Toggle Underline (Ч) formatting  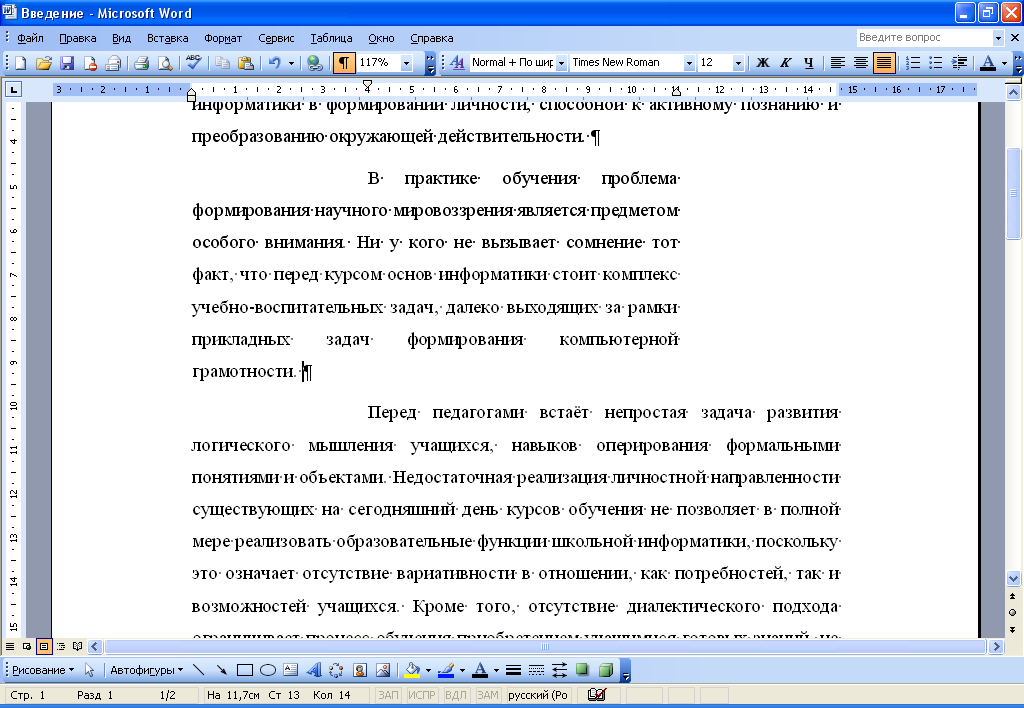coord(808,63)
